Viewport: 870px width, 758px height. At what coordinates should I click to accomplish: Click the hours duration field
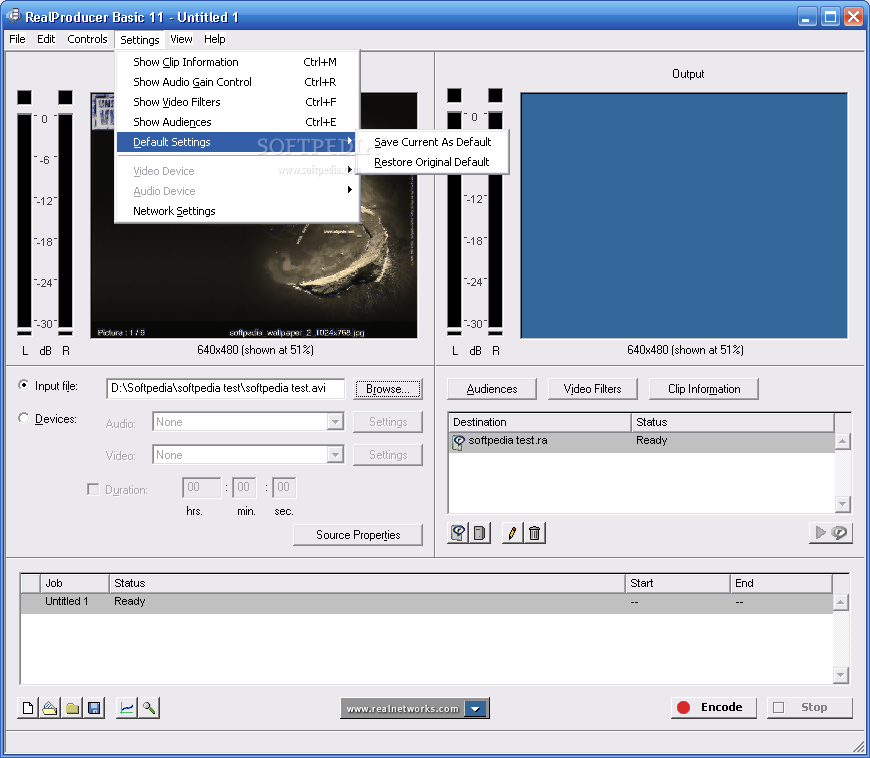(201, 487)
